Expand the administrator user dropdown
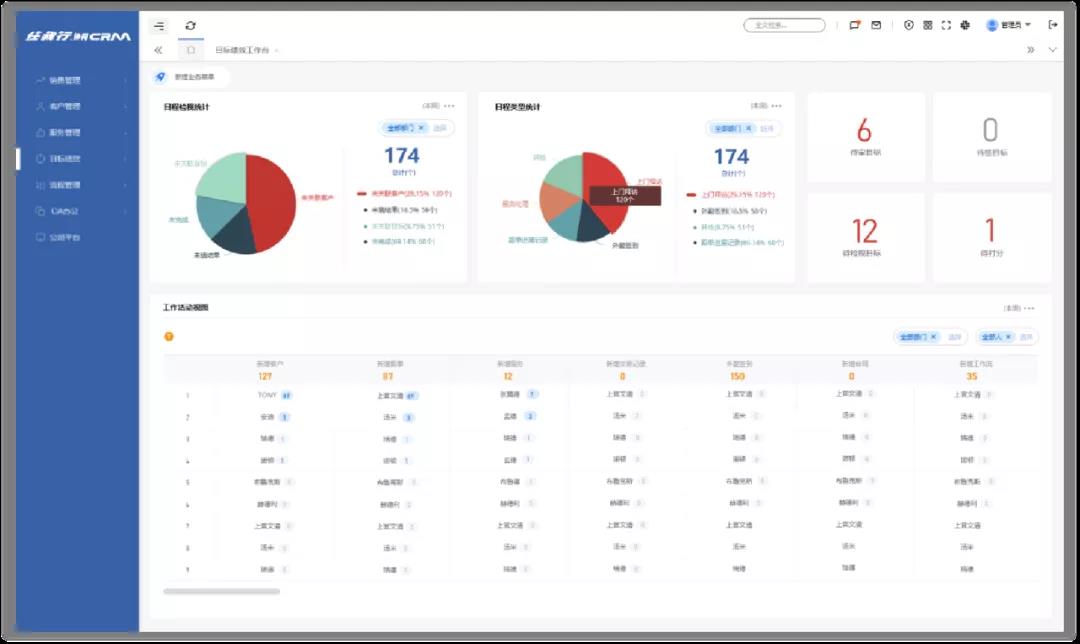This screenshot has width=1080, height=644. coord(1008,25)
